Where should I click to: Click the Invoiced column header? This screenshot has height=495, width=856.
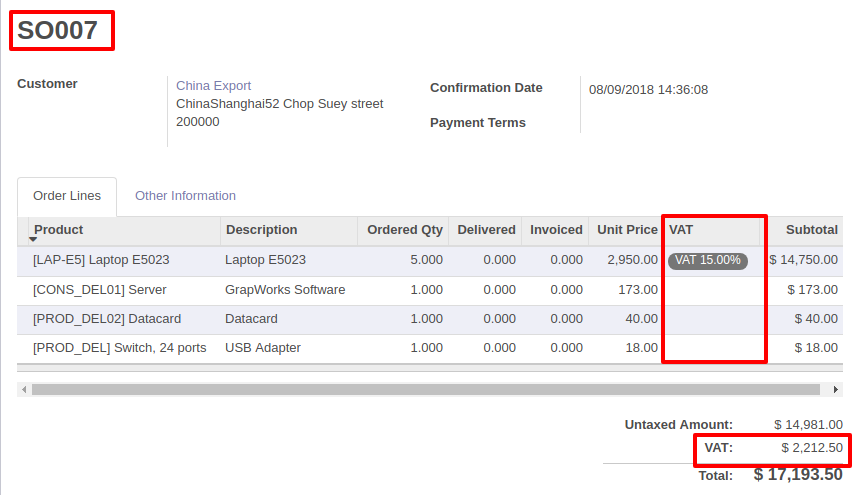click(556, 230)
